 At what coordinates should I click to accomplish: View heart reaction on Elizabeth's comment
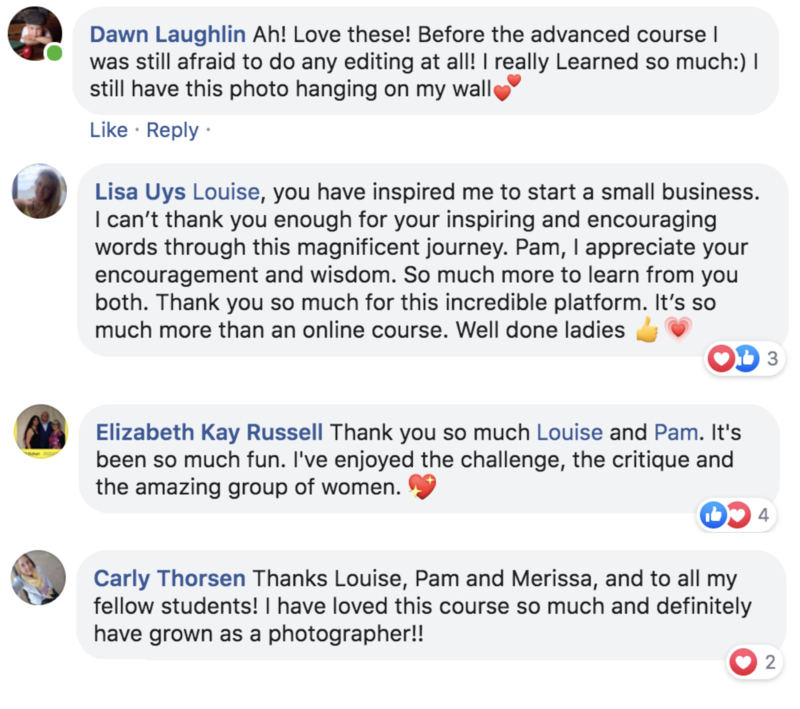pyautogui.click(x=738, y=516)
